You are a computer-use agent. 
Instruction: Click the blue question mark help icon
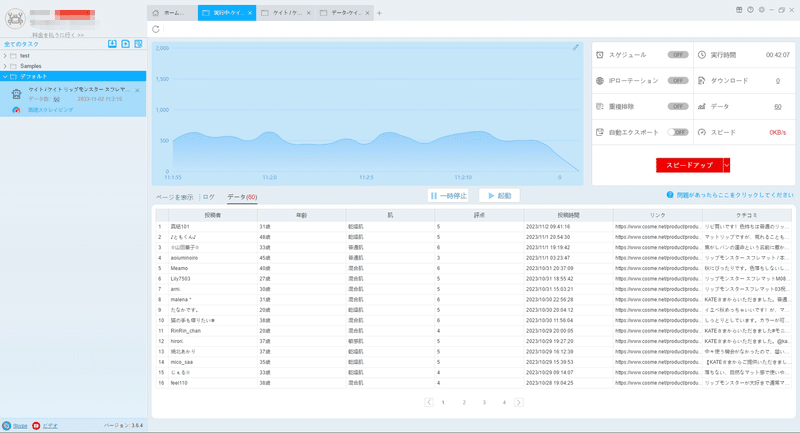point(670,195)
